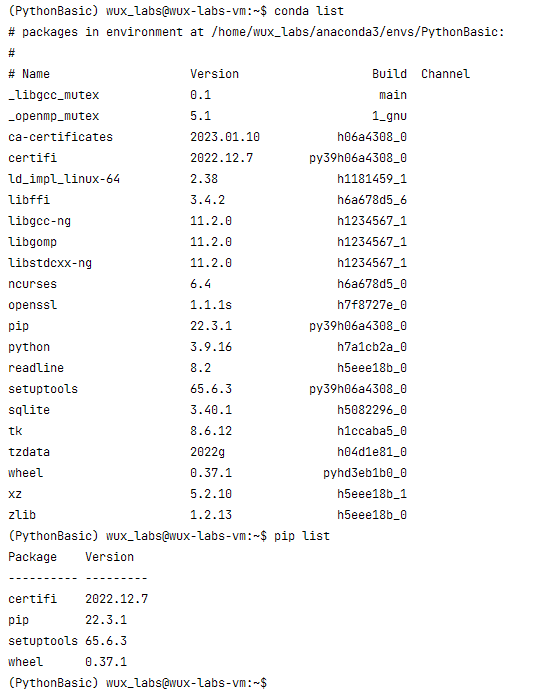Click the tzdata package name
This screenshot has width=535, height=699.
pyautogui.click(x=29, y=452)
